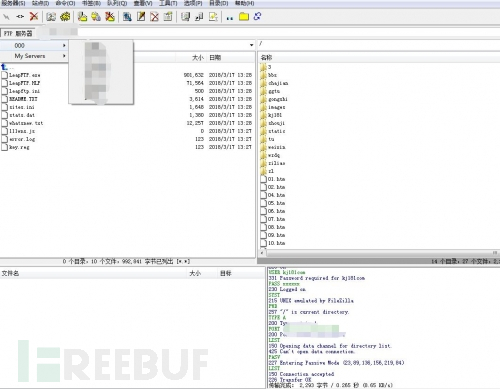Expand the 000 submenu entry
The image size is (500, 389).
point(34,45)
